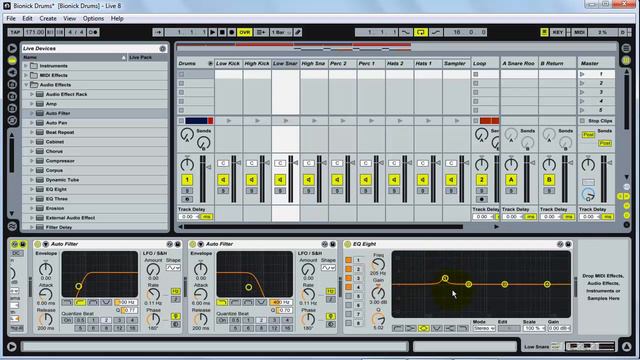Screen dimensions: 640x360
Task: Fold the Drums group track
Action: point(210,63)
